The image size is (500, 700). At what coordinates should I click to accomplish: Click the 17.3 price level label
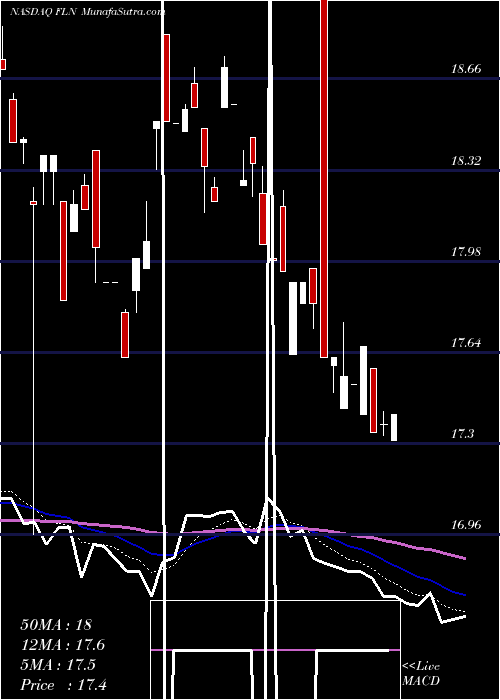point(462,433)
